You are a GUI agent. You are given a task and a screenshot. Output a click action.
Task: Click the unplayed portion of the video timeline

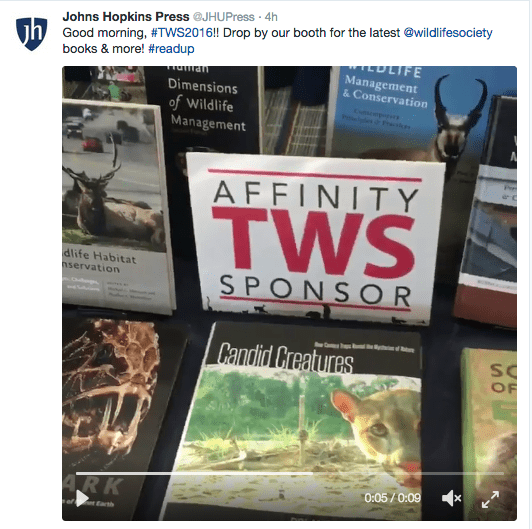408,473
